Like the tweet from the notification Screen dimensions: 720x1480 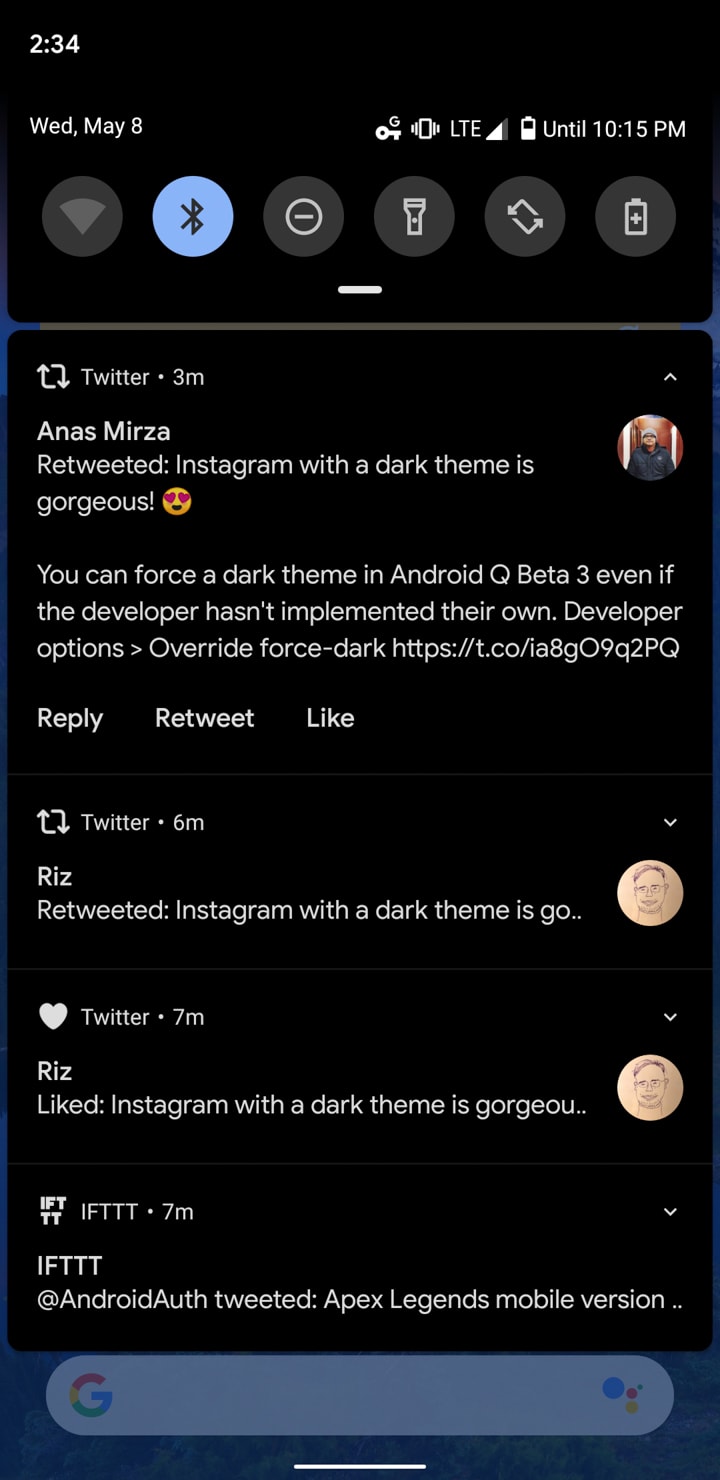pyautogui.click(x=330, y=718)
